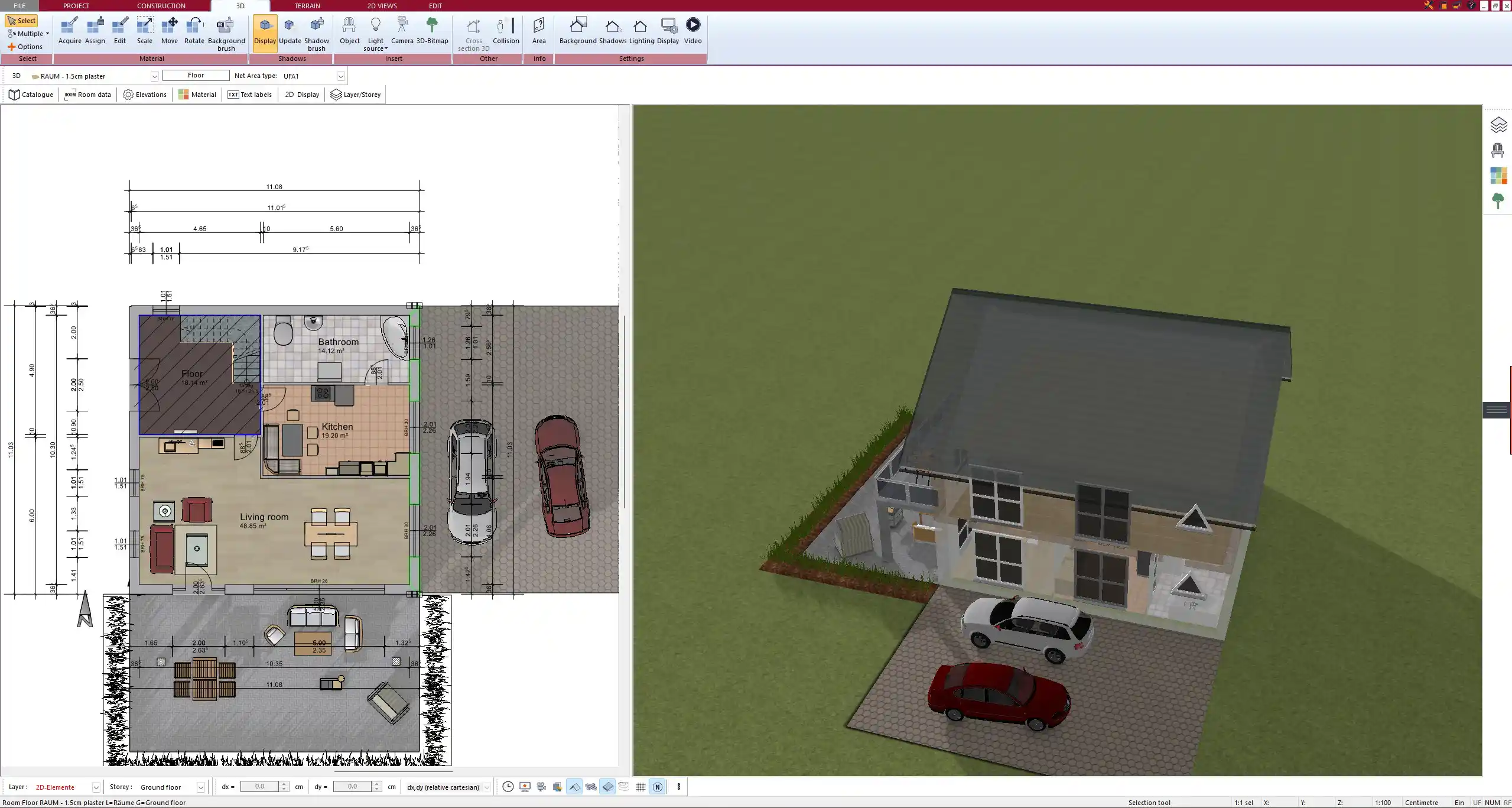Open the Storey dropdown showing Ground floor

(x=200, y=787)
